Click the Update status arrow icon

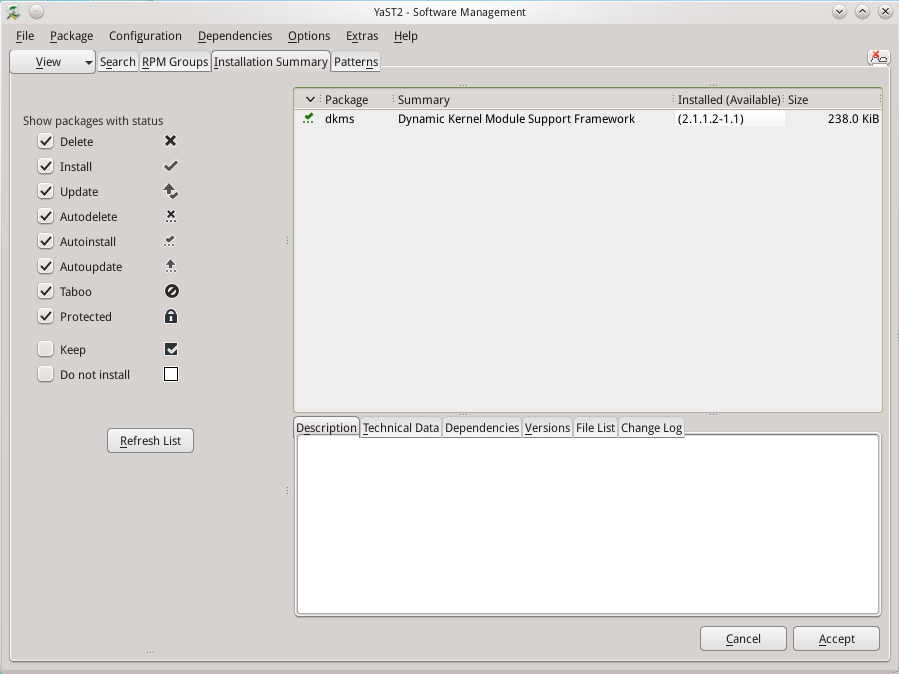170,191
